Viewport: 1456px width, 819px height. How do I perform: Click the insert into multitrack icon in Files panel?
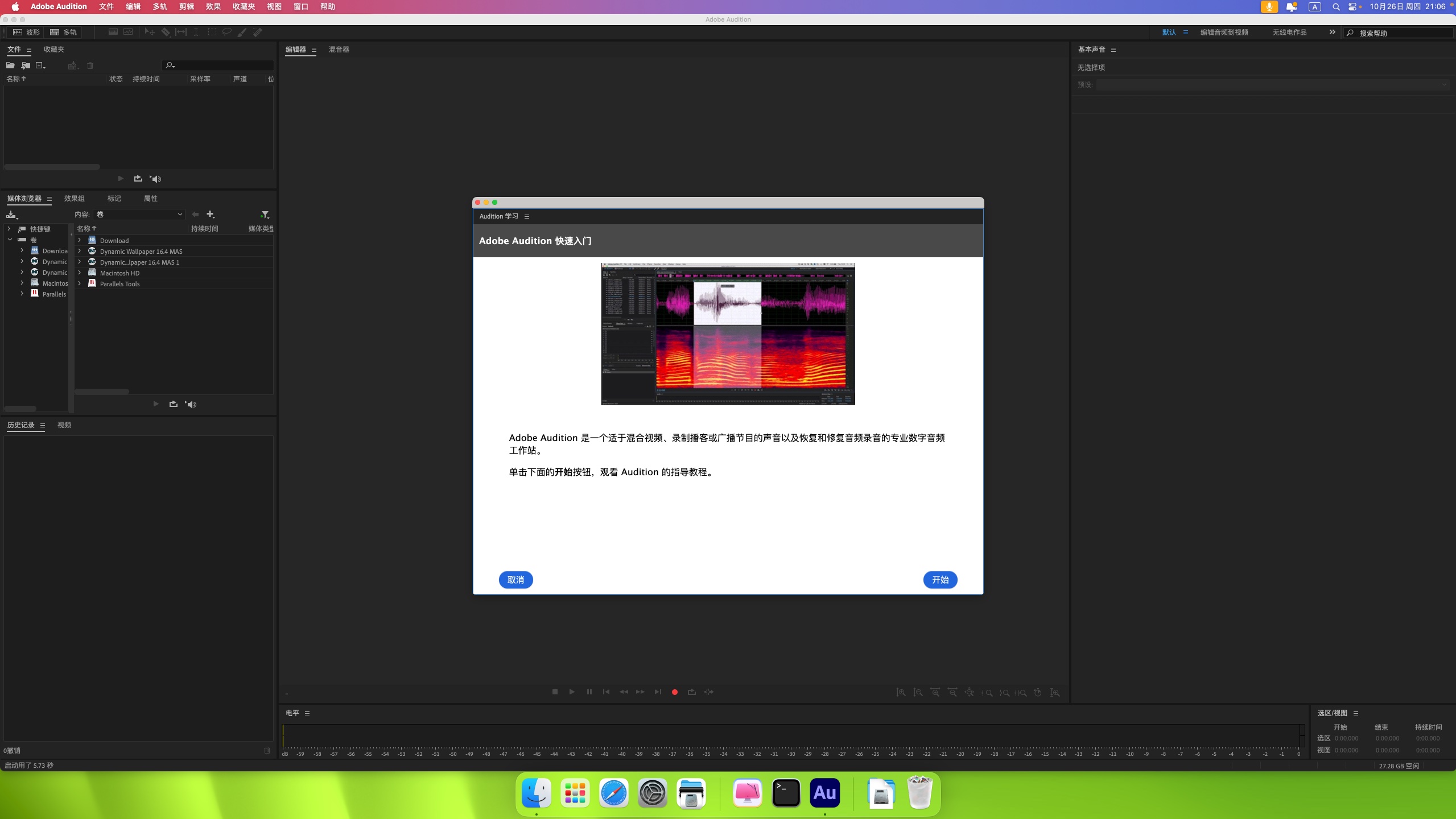coord(73,65)
